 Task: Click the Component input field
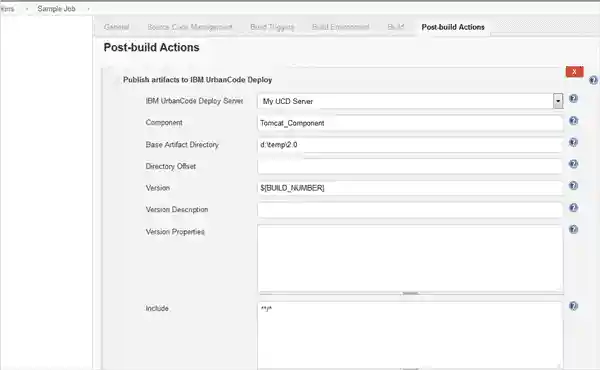(x=410, y=123)
